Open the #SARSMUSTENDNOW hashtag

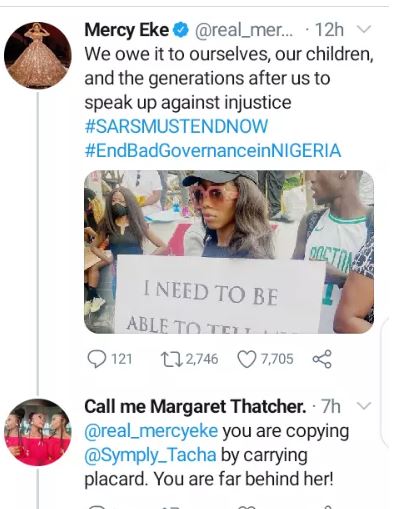(x=176, y=126)
